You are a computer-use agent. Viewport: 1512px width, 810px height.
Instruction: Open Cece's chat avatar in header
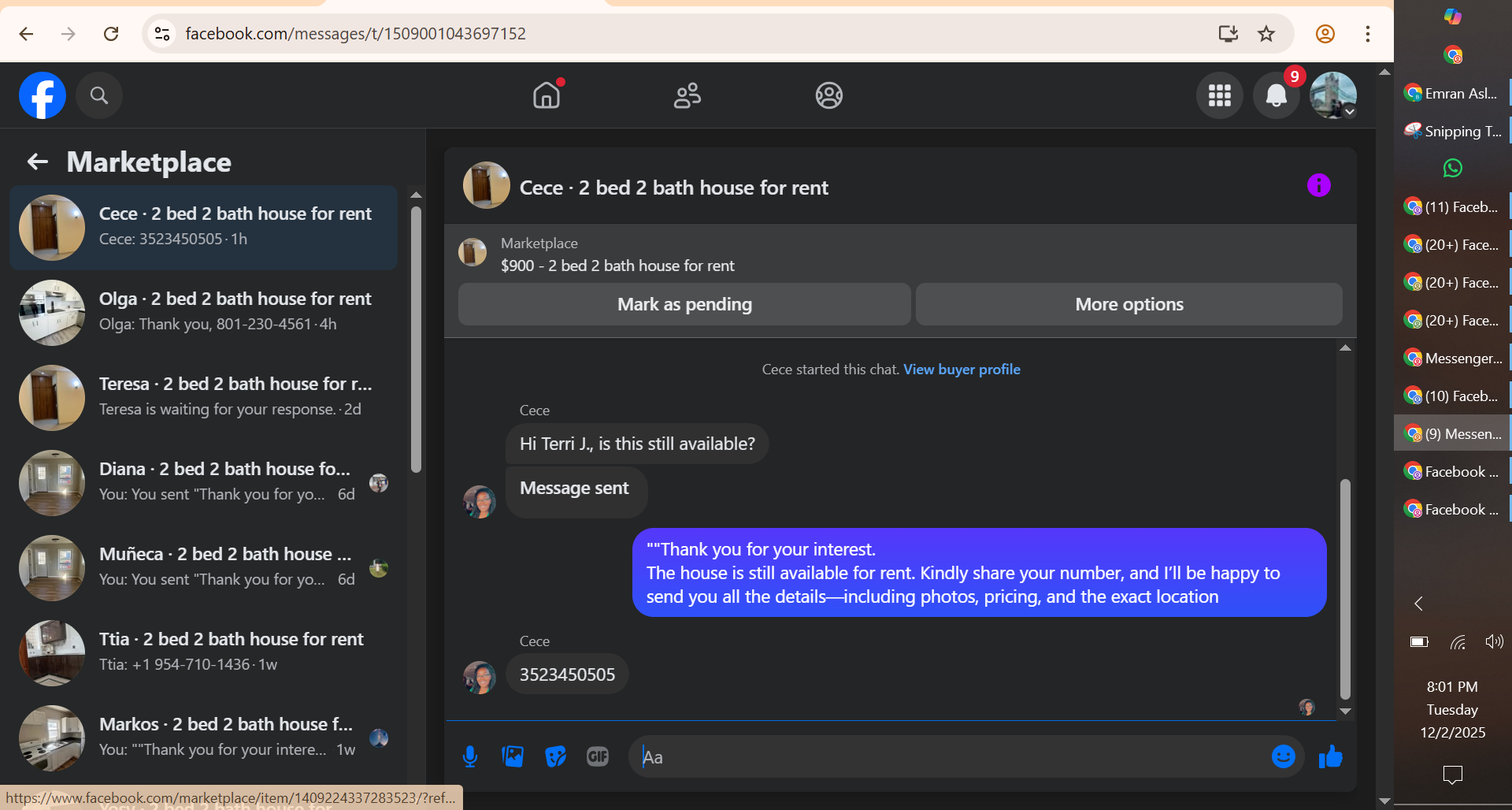pos(486,185)
